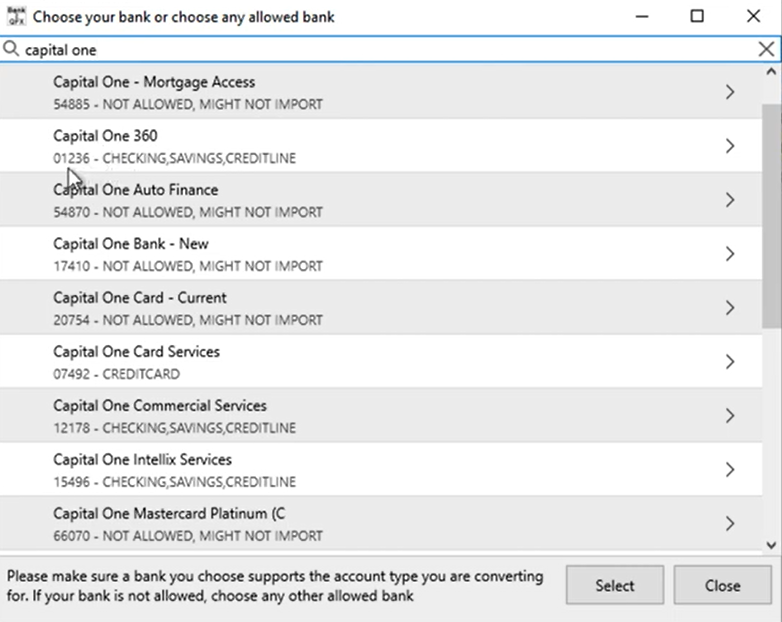Expand the Capital One Intellix Services chevron
Image resolution: width=782 pixels, height=622 pixels.
coord(730,469)
